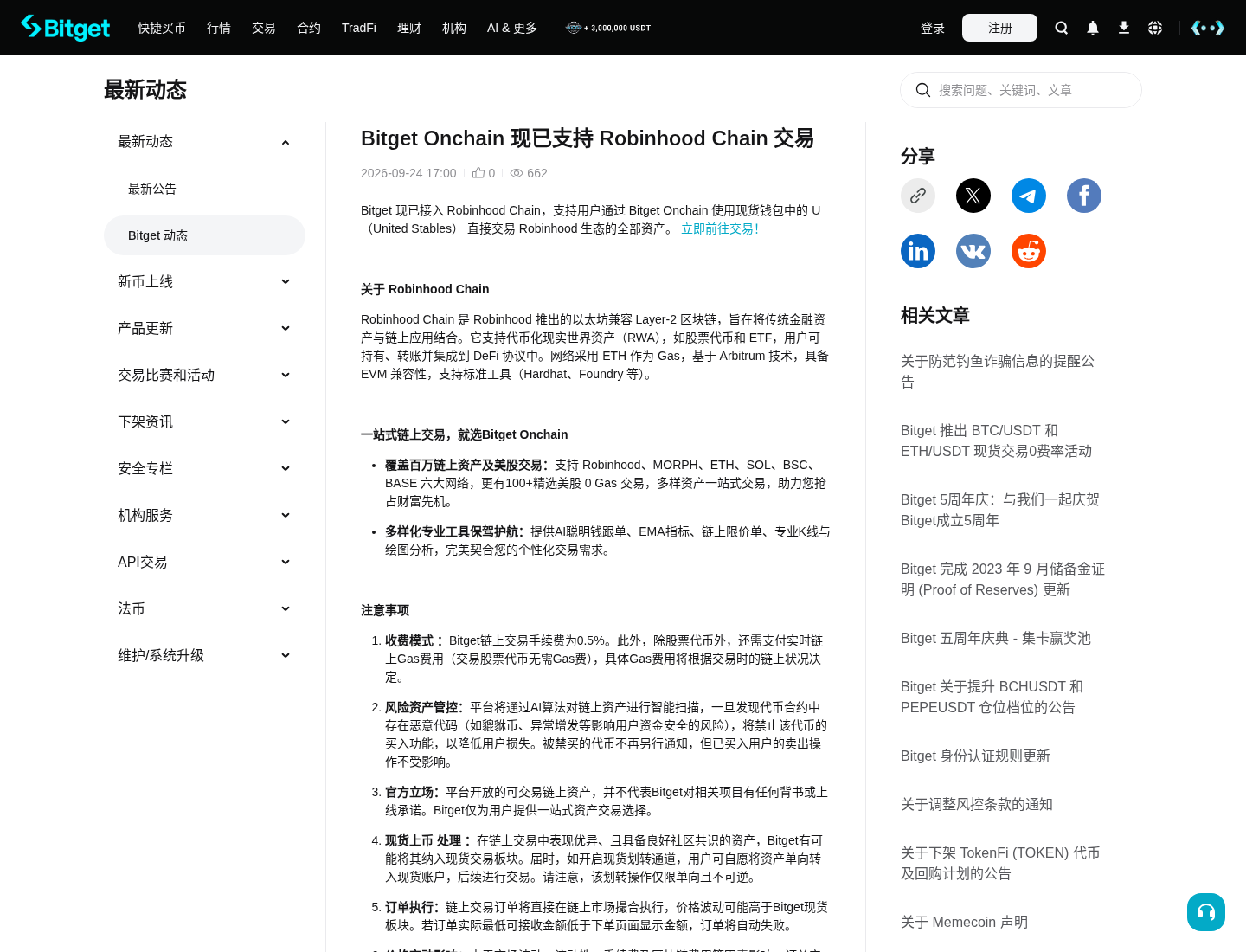Image resolution: width=1246 pixels, height=952 pixels.
Task: Expand the 产品更新 sidebar section
Action: [204, 329]
